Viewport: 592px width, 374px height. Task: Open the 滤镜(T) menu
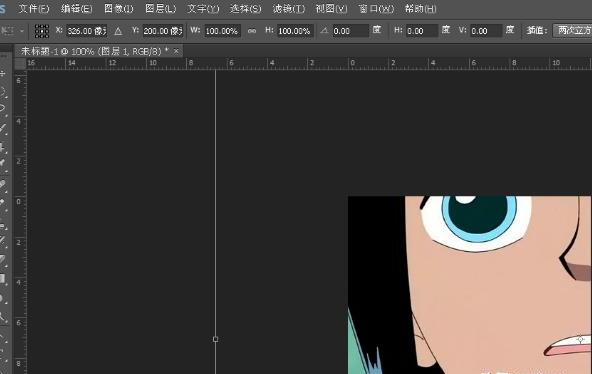288,8
